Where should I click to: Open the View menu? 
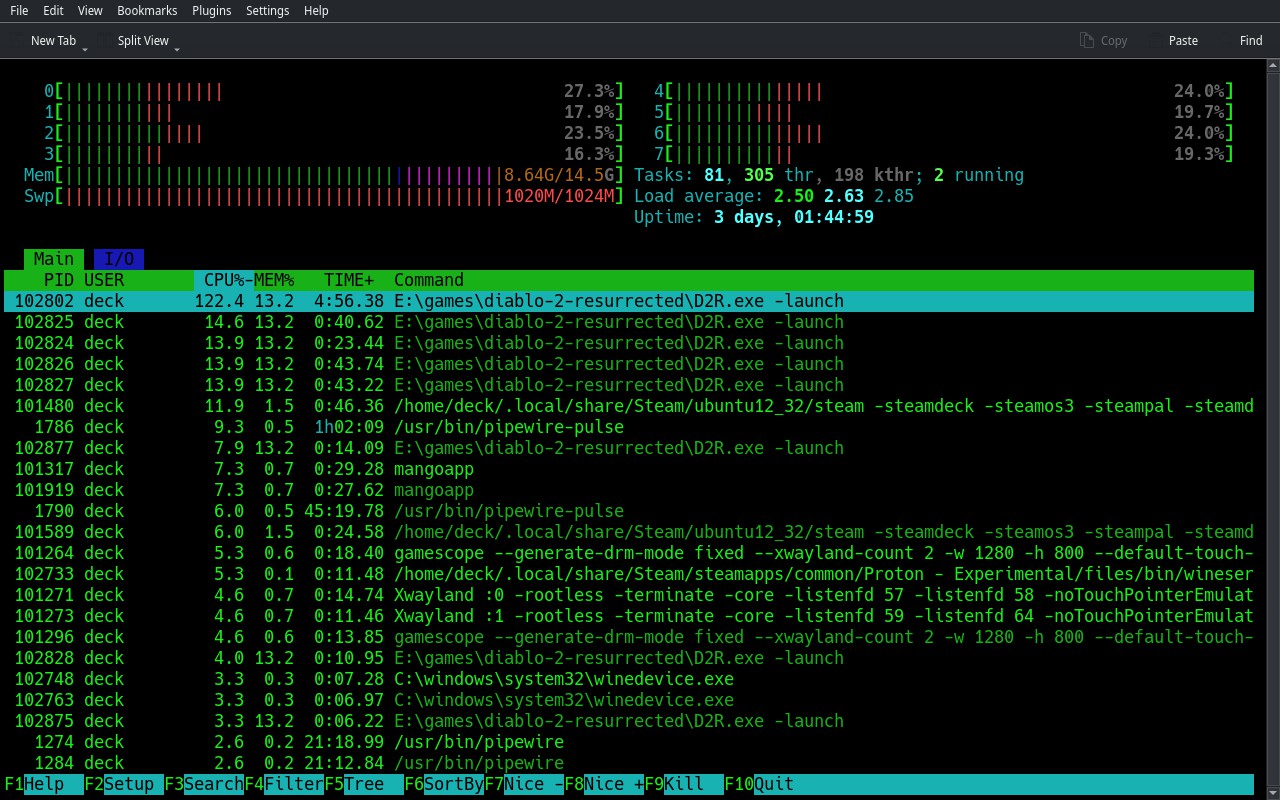click(x=90, y=10)
